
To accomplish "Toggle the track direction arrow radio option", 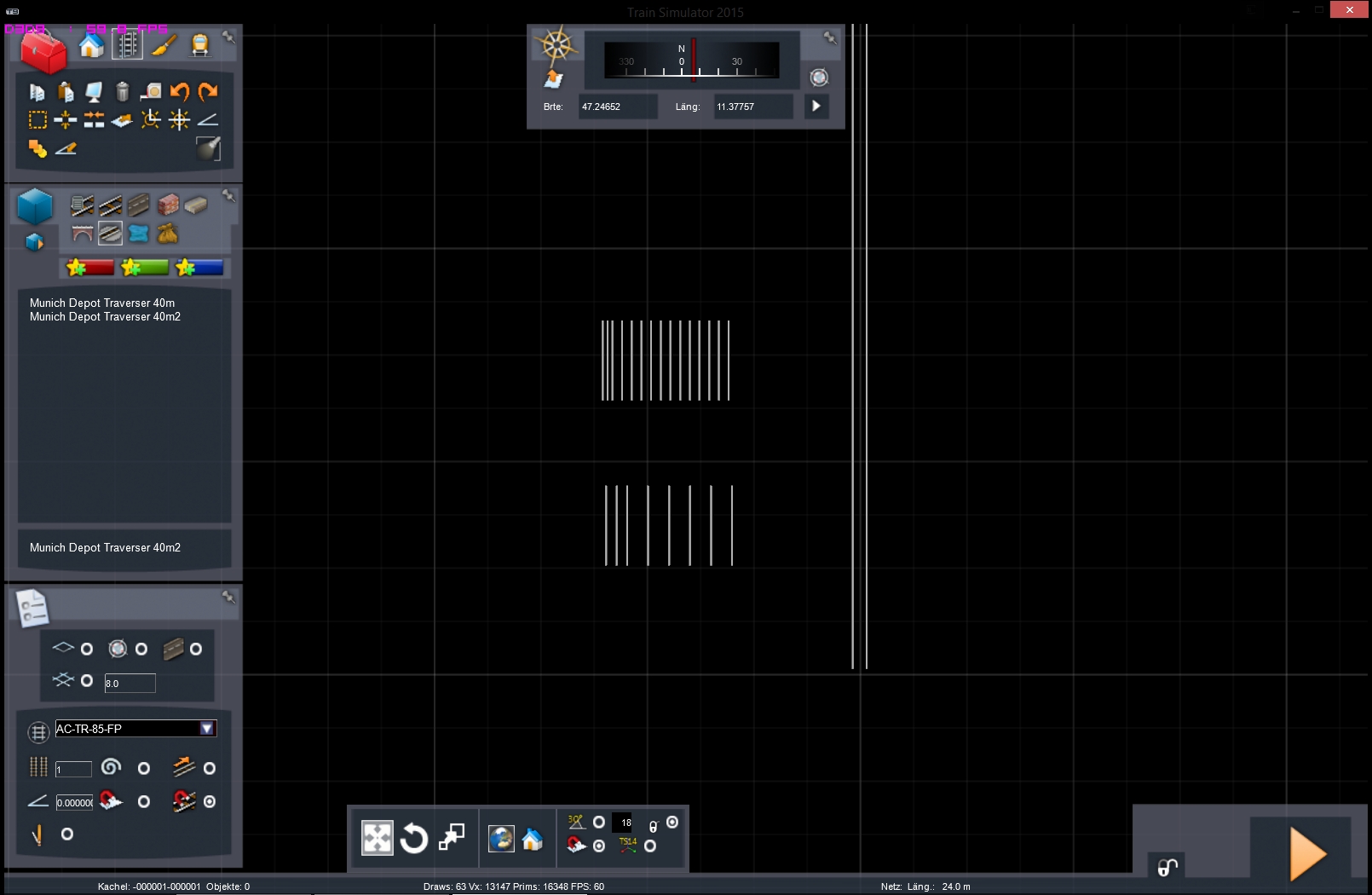I will click(x=210, y=769).
